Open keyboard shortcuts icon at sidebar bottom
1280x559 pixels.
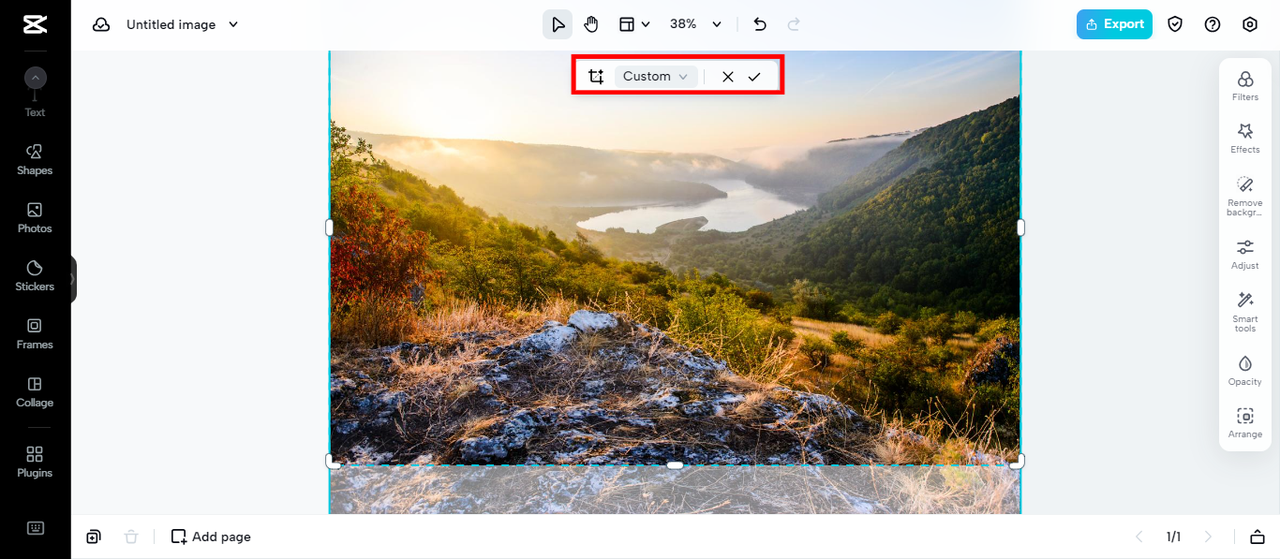pos(35,528)
